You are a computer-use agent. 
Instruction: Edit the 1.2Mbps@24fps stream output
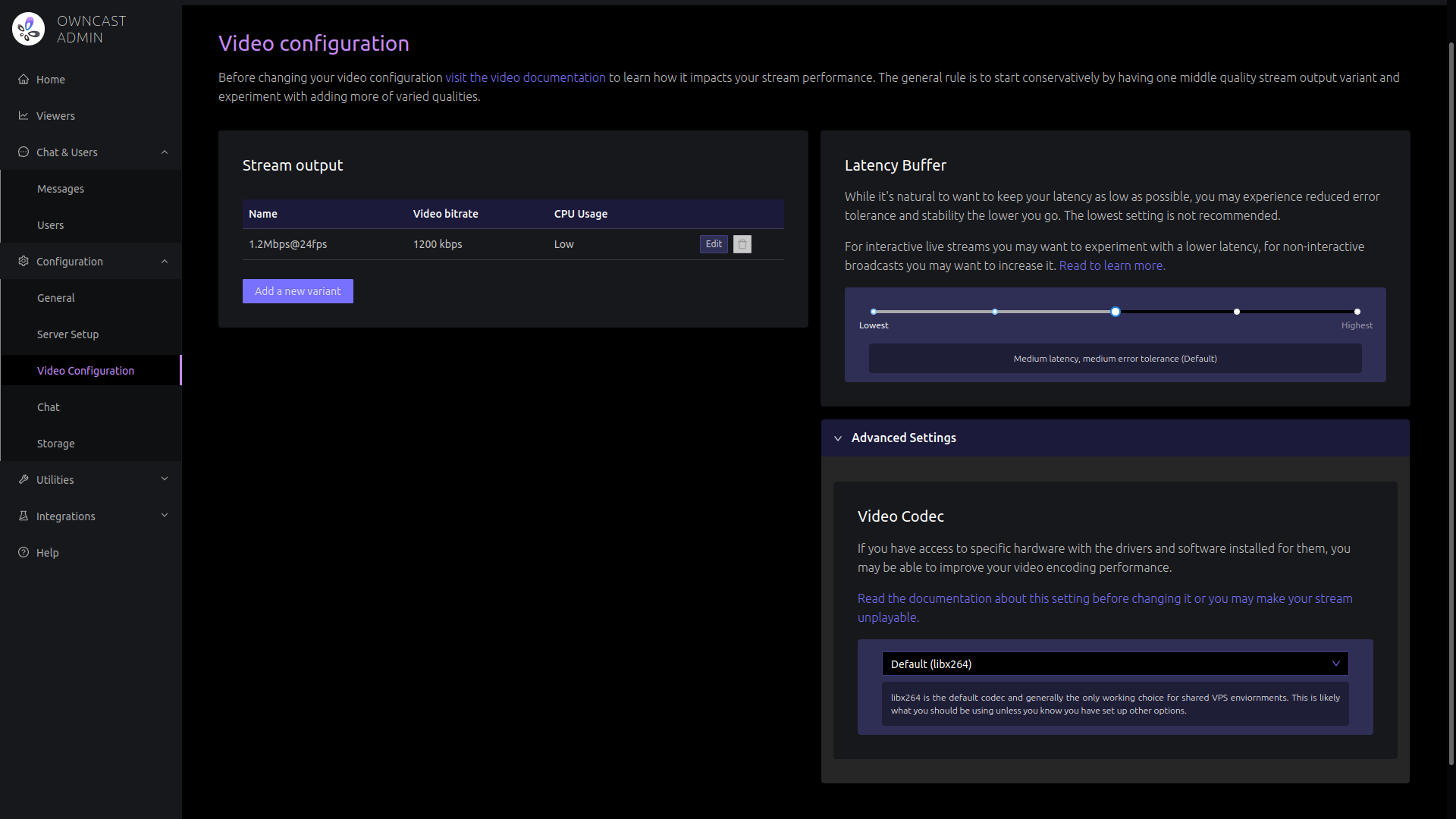713,244
